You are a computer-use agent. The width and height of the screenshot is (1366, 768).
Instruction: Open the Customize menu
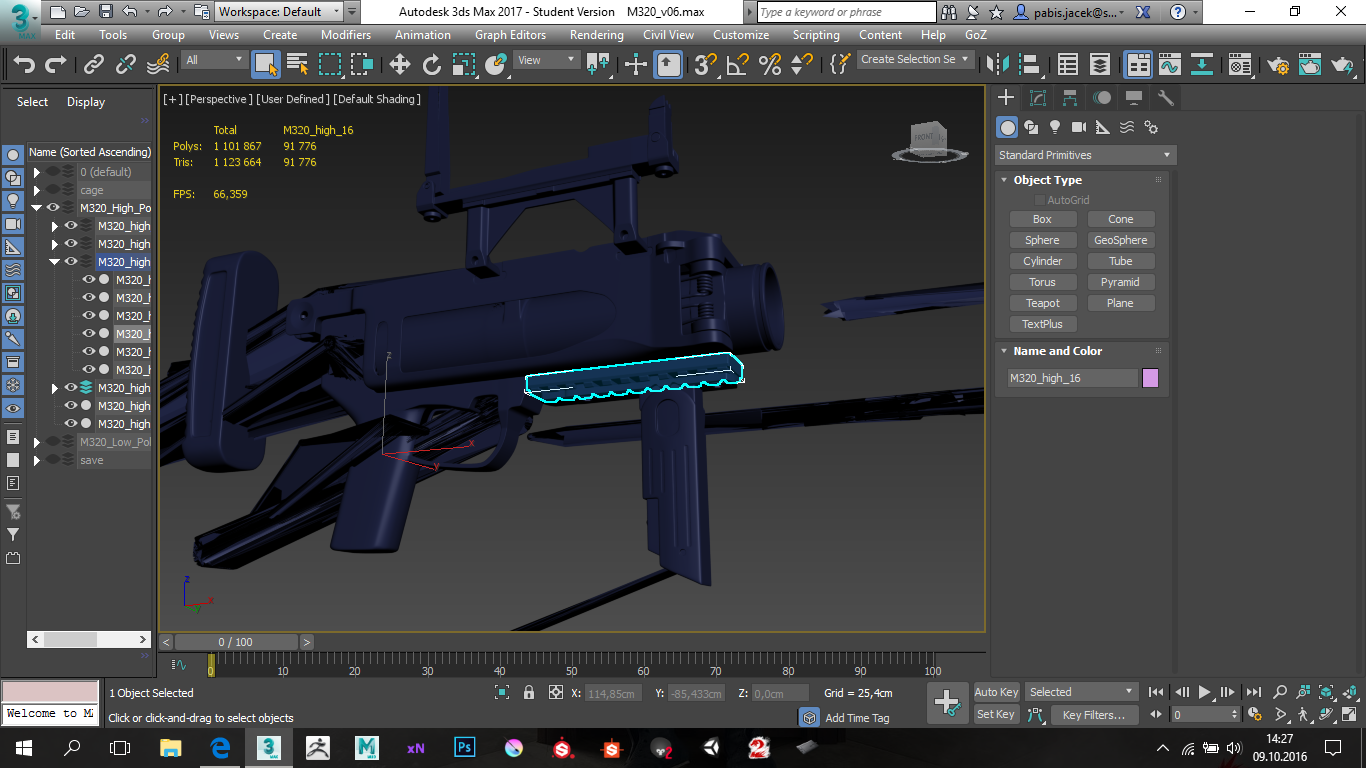[741, 34]
